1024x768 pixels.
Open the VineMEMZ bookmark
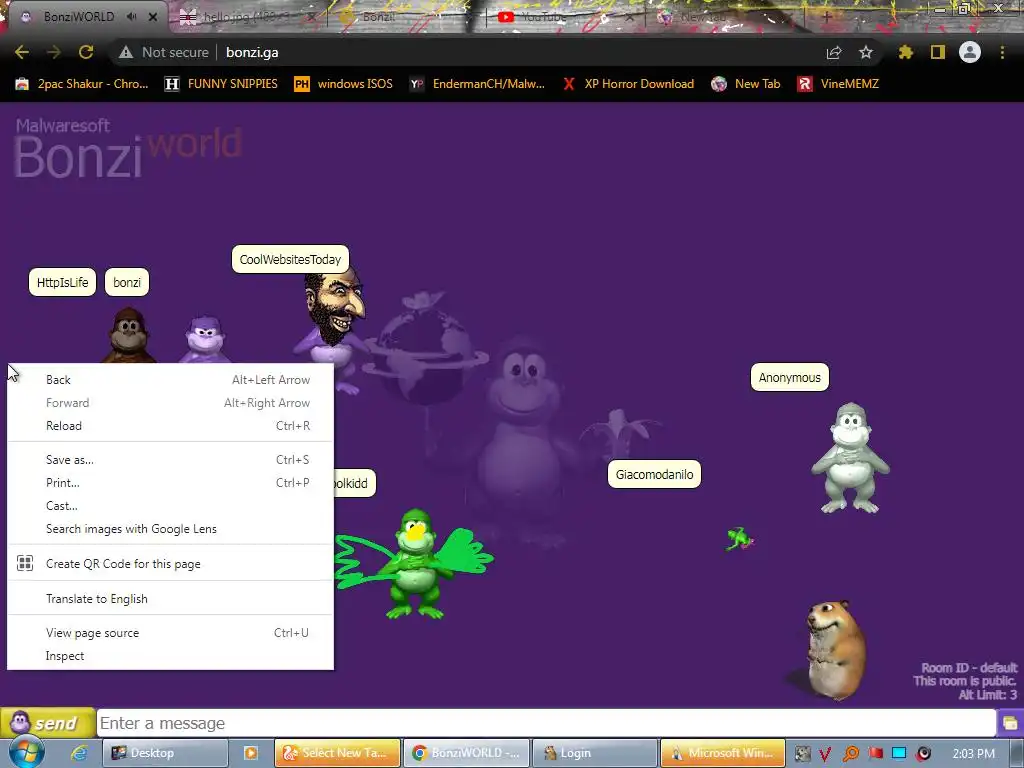(x=838, y=84)
